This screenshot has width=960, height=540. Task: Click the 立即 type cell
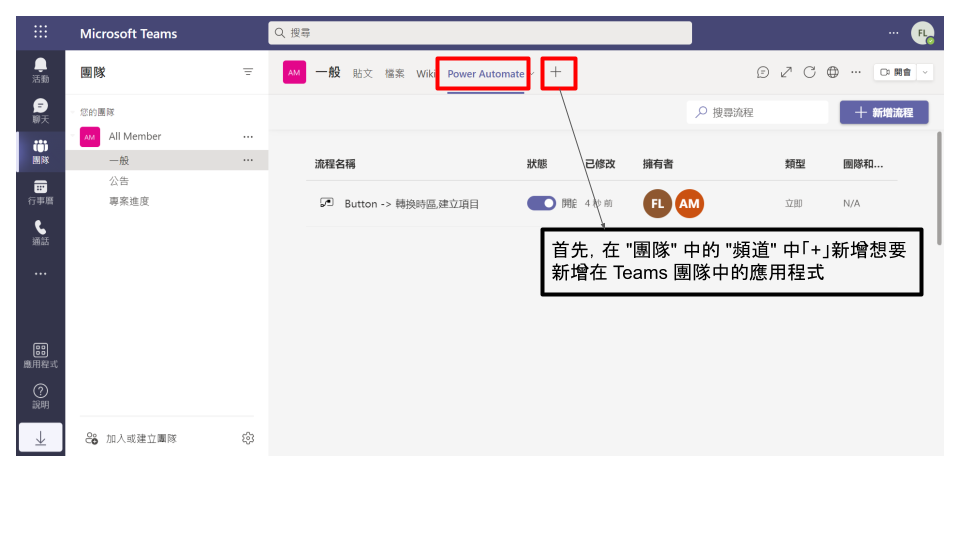[793, 203]
